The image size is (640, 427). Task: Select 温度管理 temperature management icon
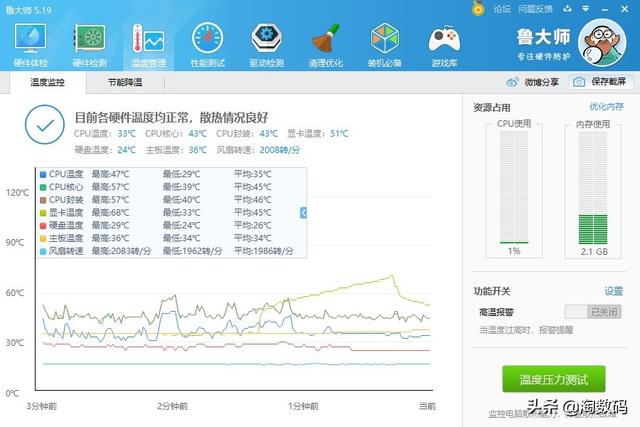point(149,44)
